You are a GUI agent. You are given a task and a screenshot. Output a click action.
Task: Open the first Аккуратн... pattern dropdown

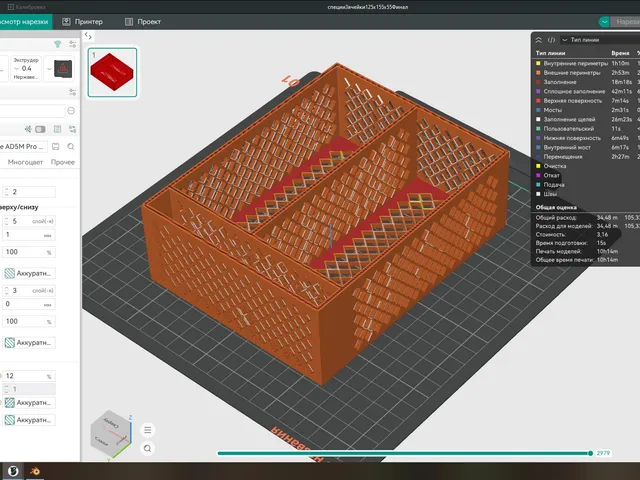(x=29, y=273)
